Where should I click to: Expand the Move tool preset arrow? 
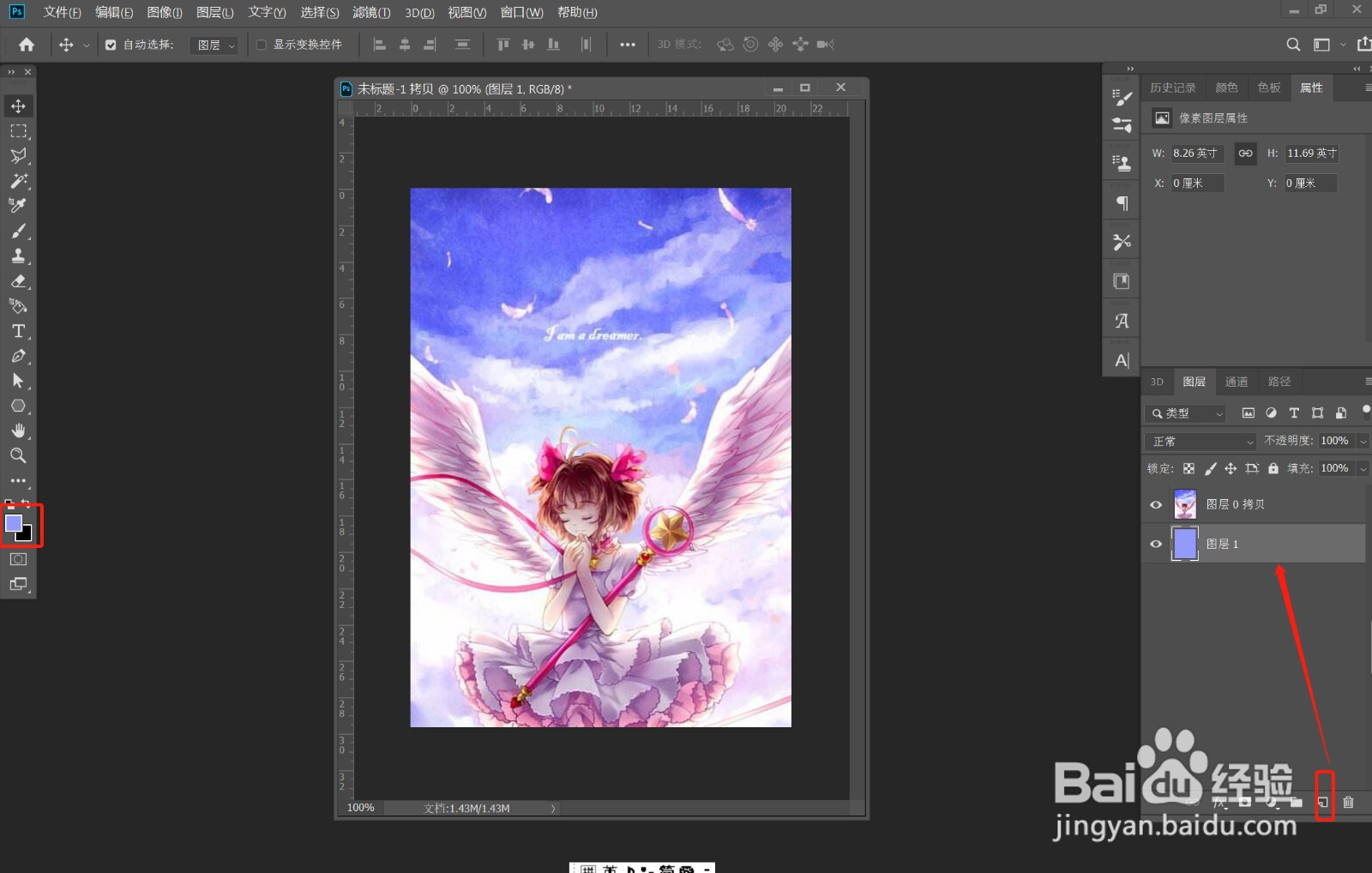pos(86,45)
